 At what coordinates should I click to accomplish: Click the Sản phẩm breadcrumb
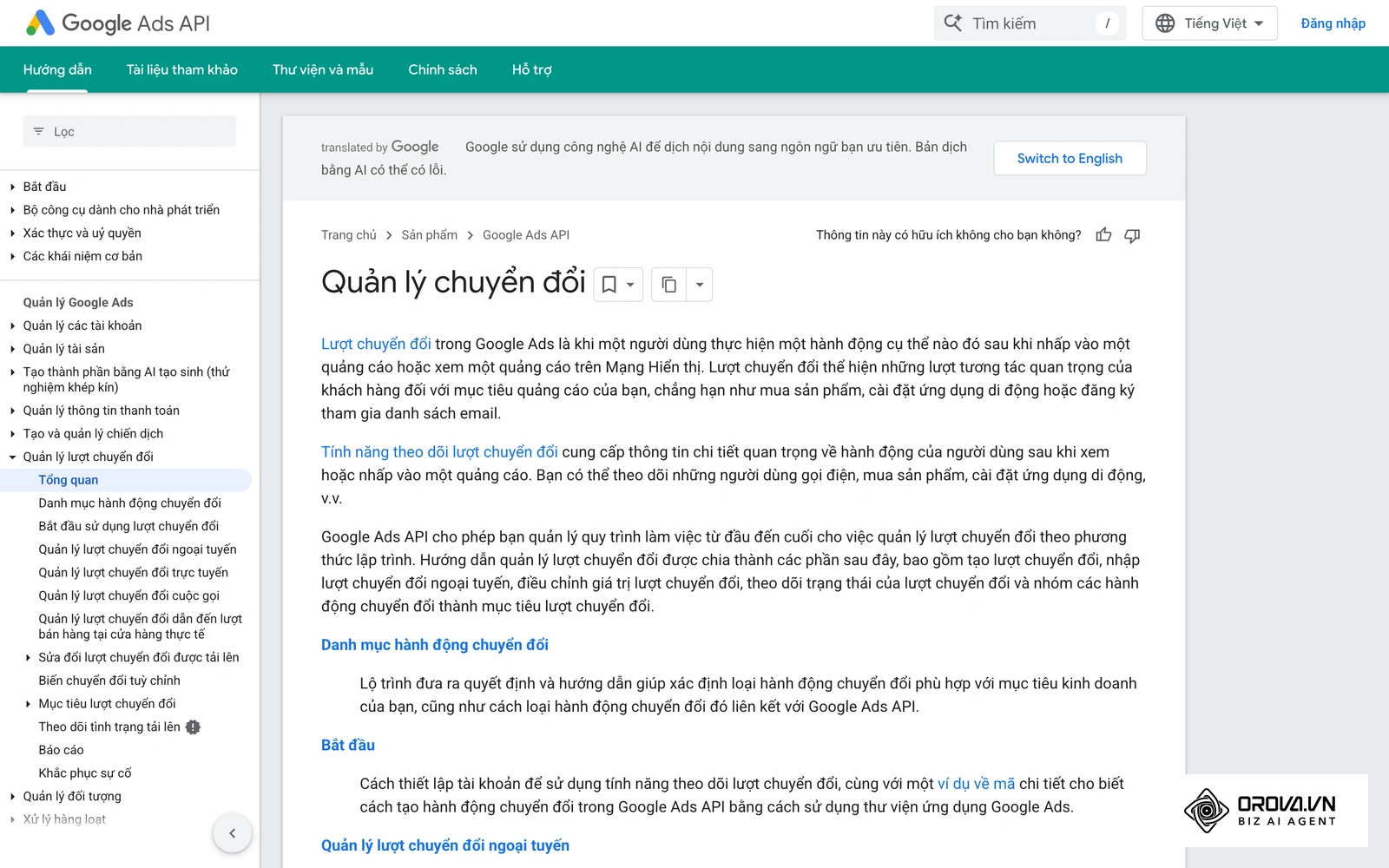tap(429, 235)
